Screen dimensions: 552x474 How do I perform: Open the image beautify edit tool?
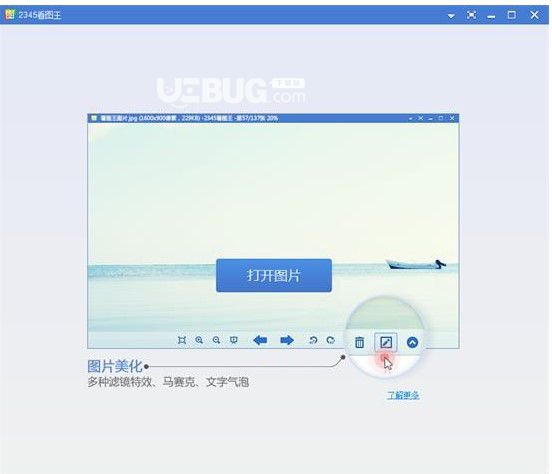pos(386,342)
